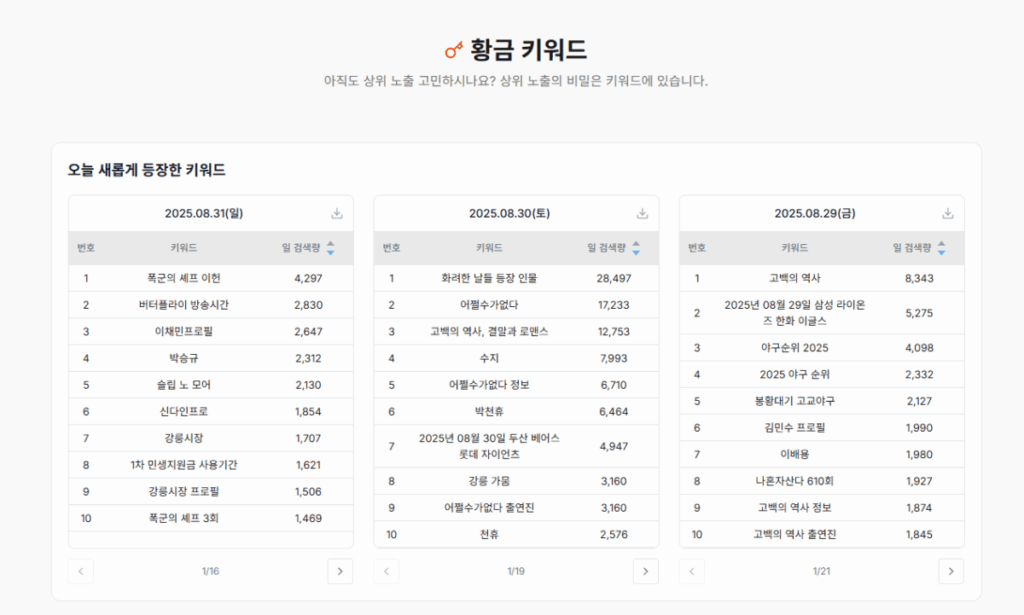The image size is (1024, 615).
Task: Click page indicator 1/19
Action: point(516,571)
